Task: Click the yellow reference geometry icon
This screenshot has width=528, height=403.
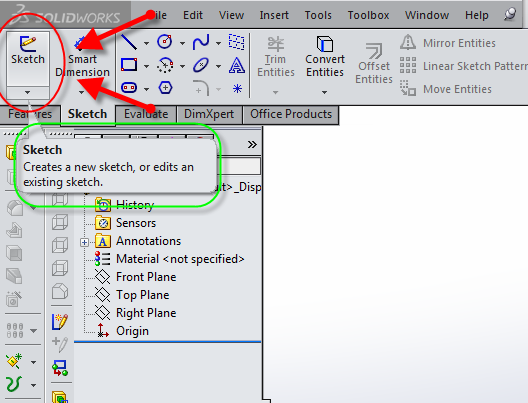Action: [x=14, y=361]
